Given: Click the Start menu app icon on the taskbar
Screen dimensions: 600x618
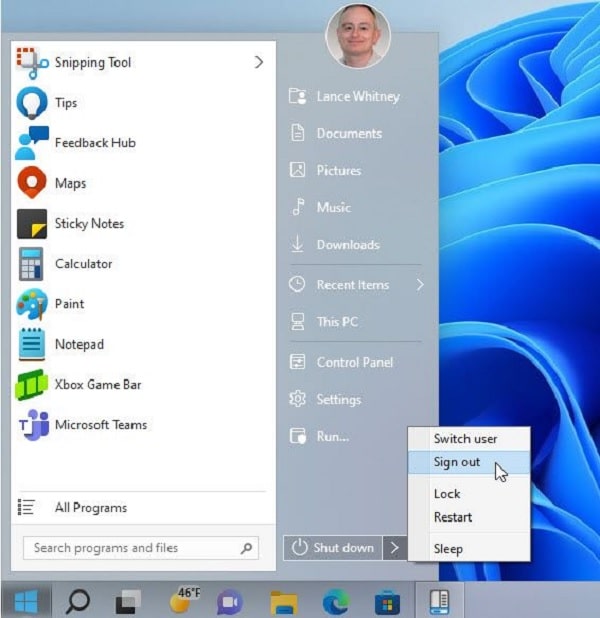Looking at the screenshot, I should [439, 601].
